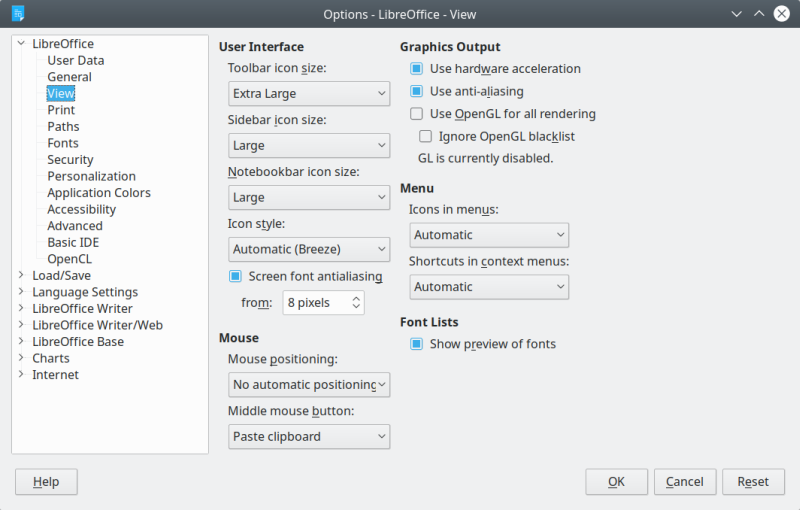Click the Cancel button
This screenshot has height=510, width=800.
click(685, 482)
